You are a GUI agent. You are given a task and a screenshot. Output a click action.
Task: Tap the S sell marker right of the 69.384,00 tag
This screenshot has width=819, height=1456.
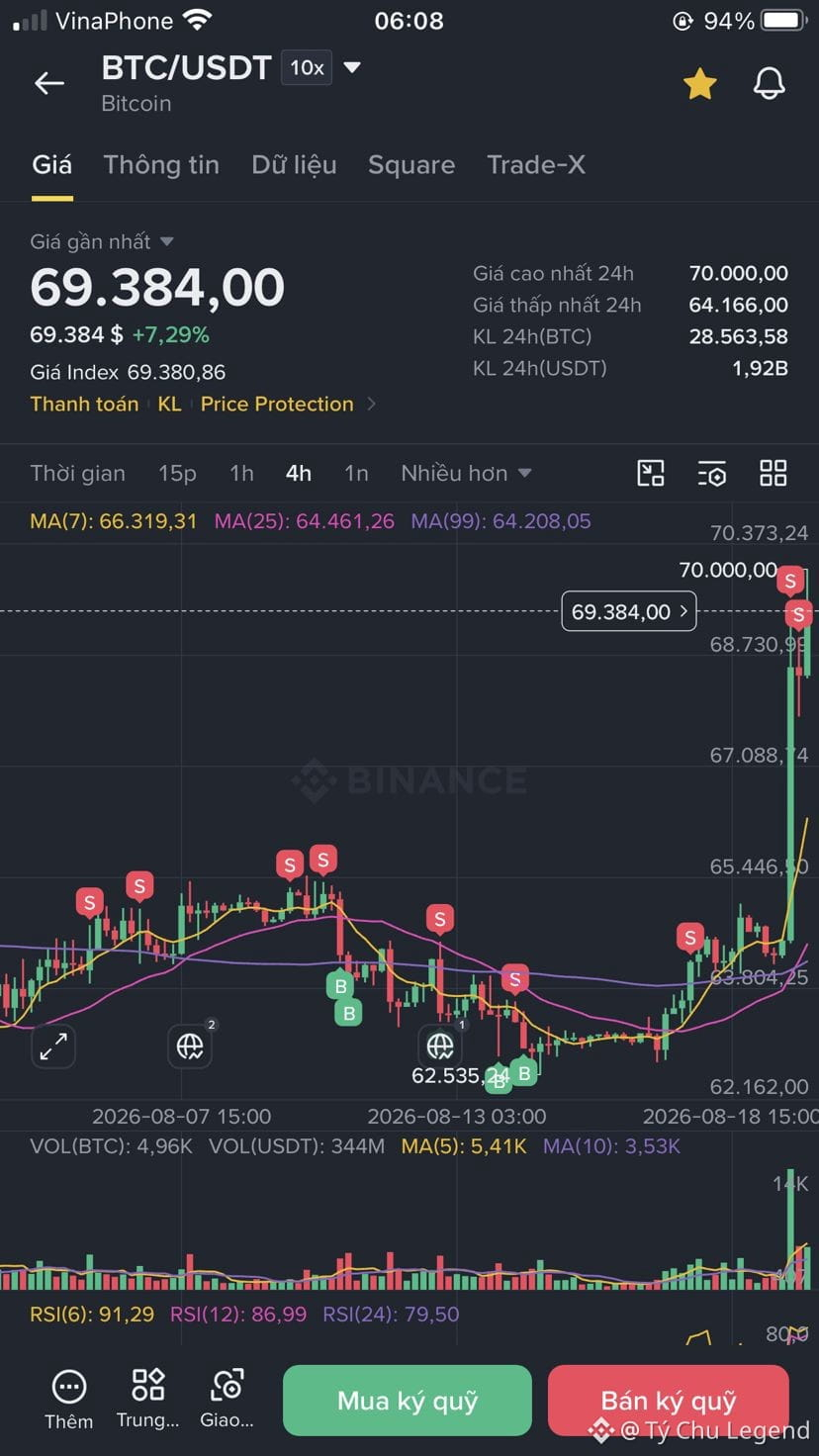click(x=799, y=615)
